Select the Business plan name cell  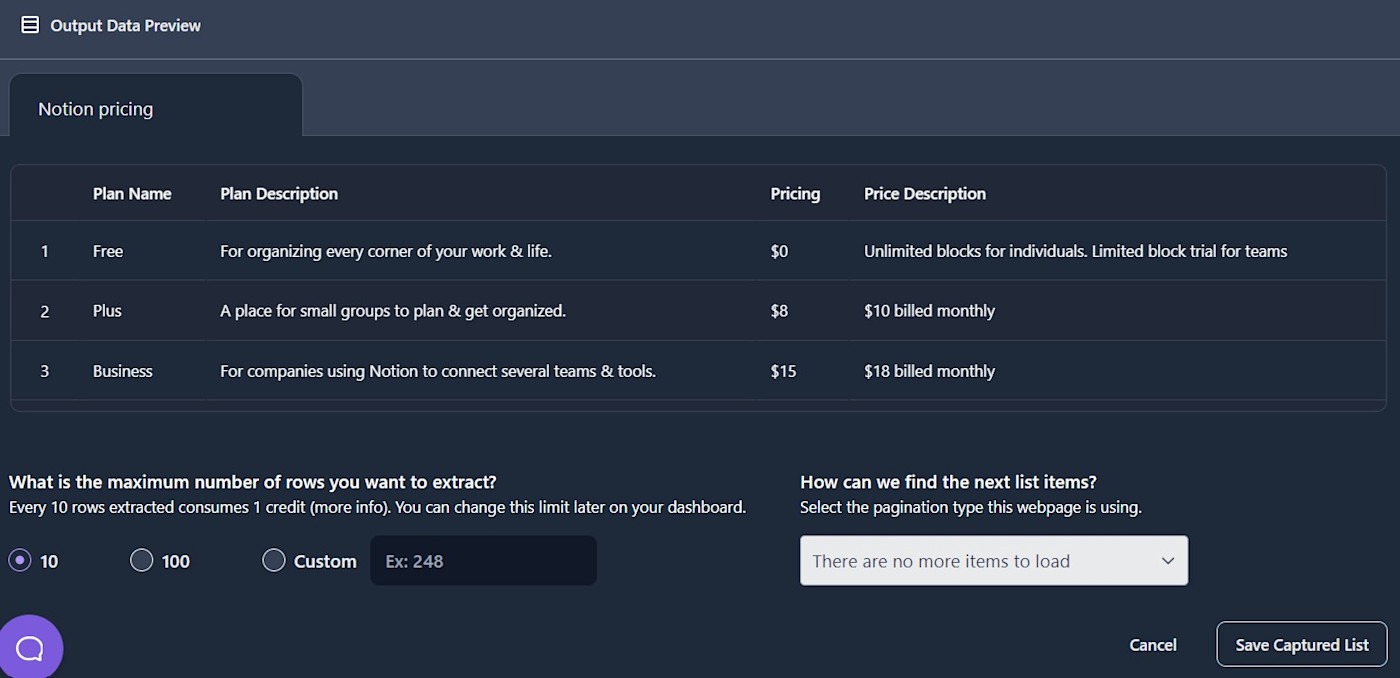coord(123,371)
